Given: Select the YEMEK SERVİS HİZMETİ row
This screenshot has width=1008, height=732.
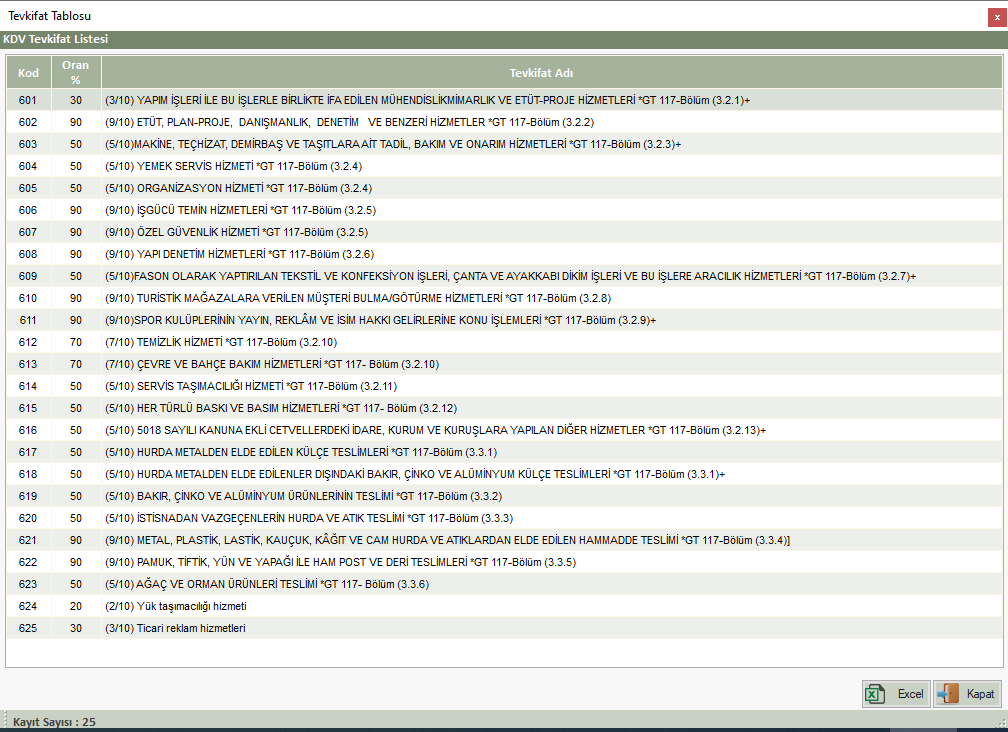Looking at the screenshot, I should coord(505,166).
